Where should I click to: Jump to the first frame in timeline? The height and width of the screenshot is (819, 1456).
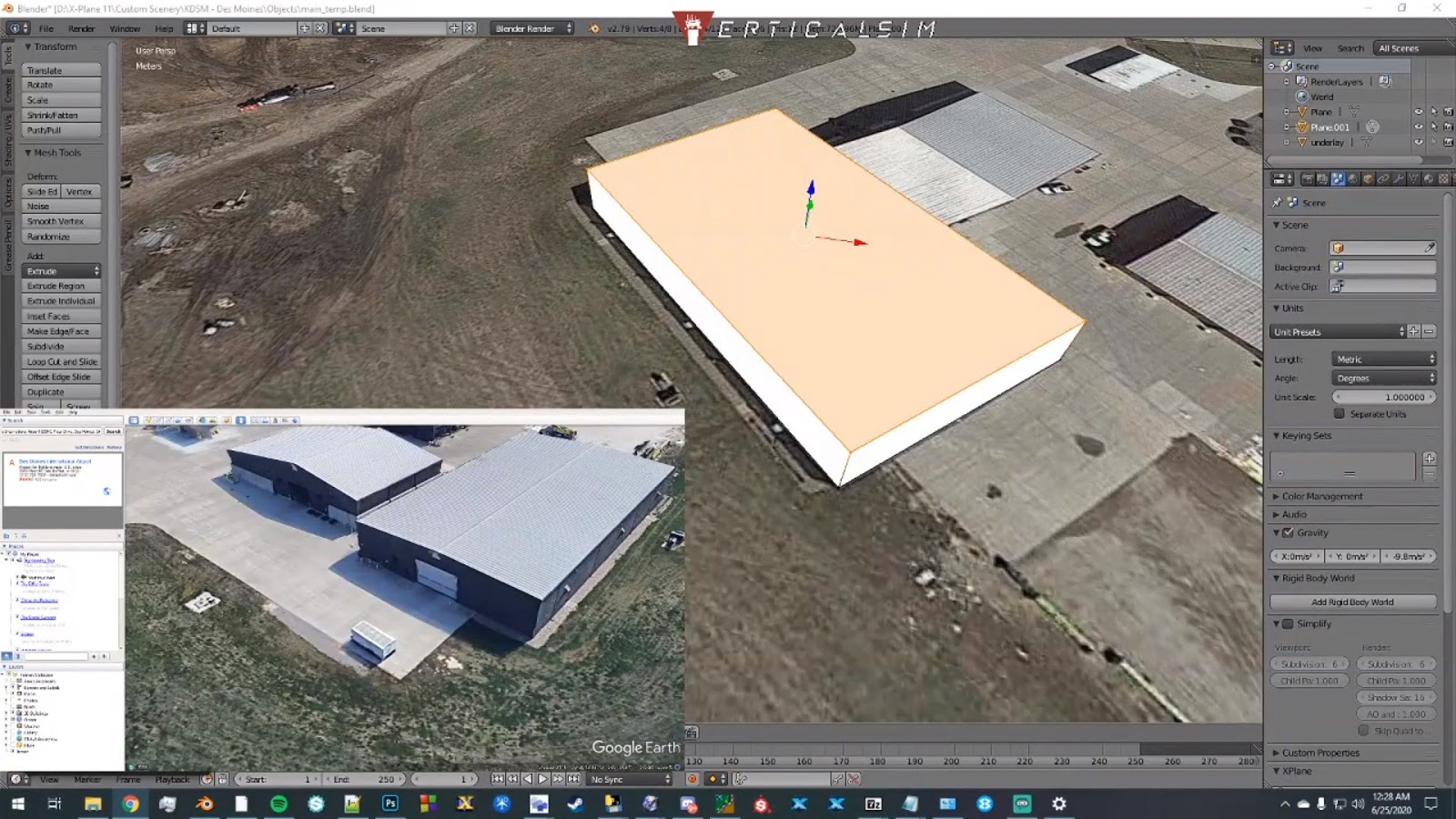pyautogui.click(x=497, y=779)
